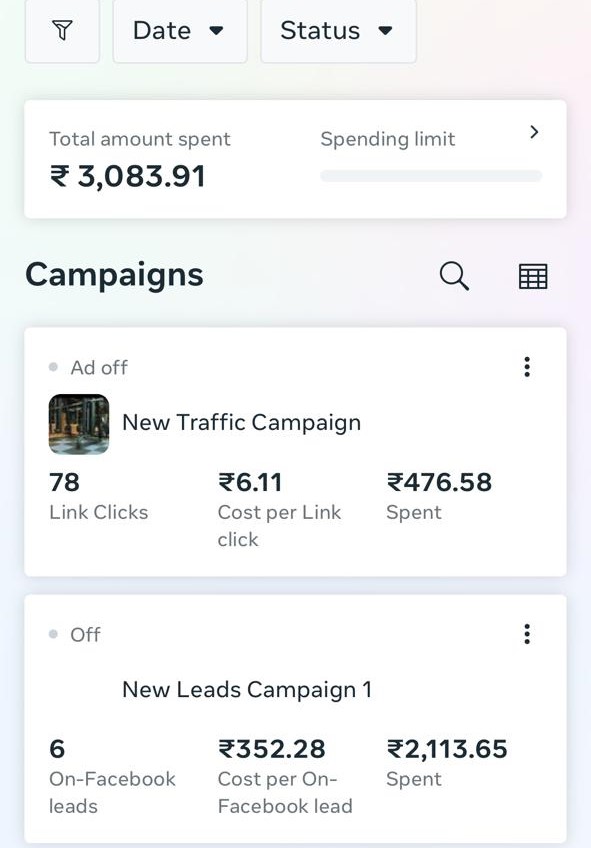591x848 pixels.
Task: Tap the Ad off status indicator
Action: click(x=89, y=368)
